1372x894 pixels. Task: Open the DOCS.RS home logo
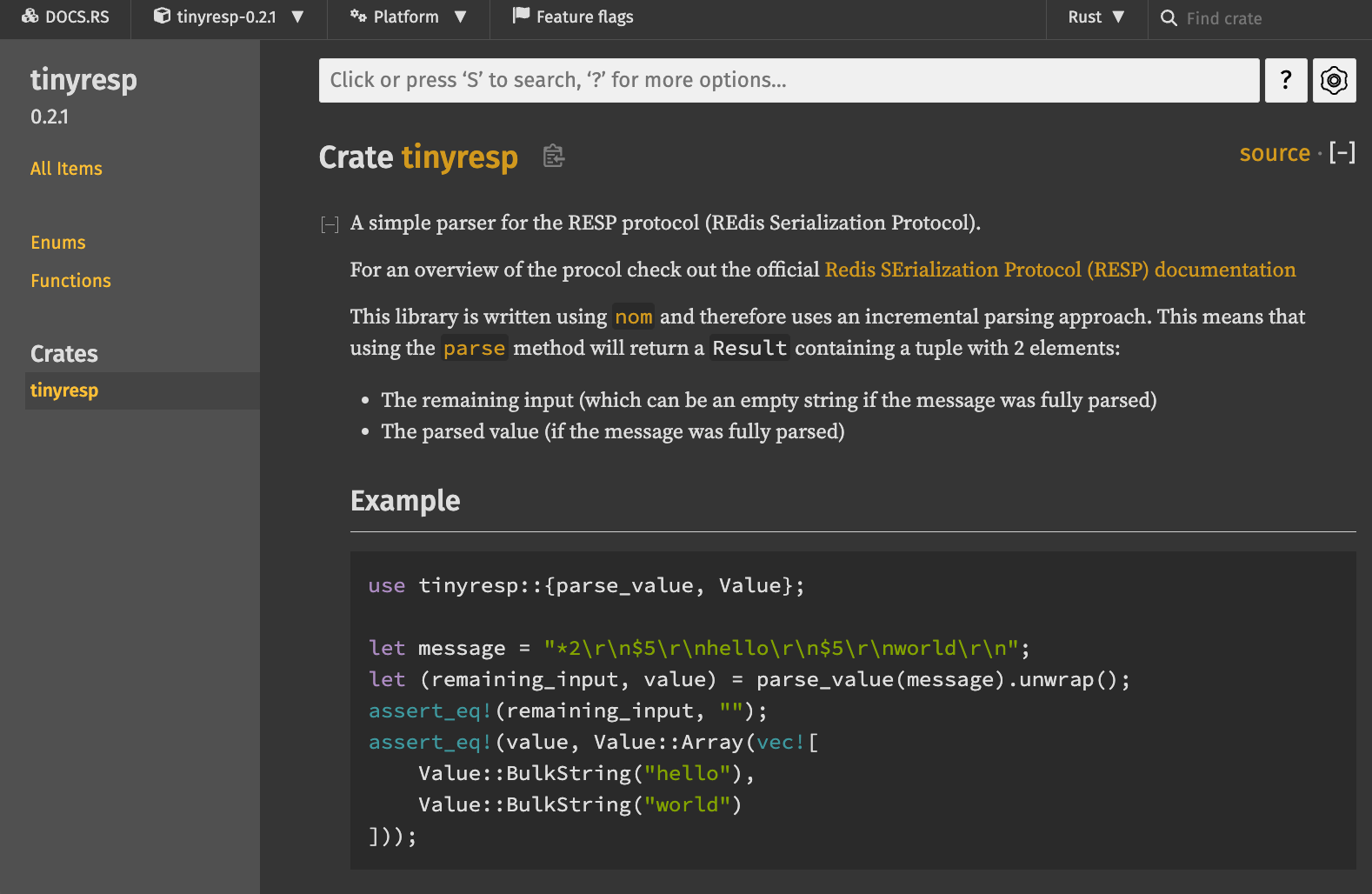65,17
